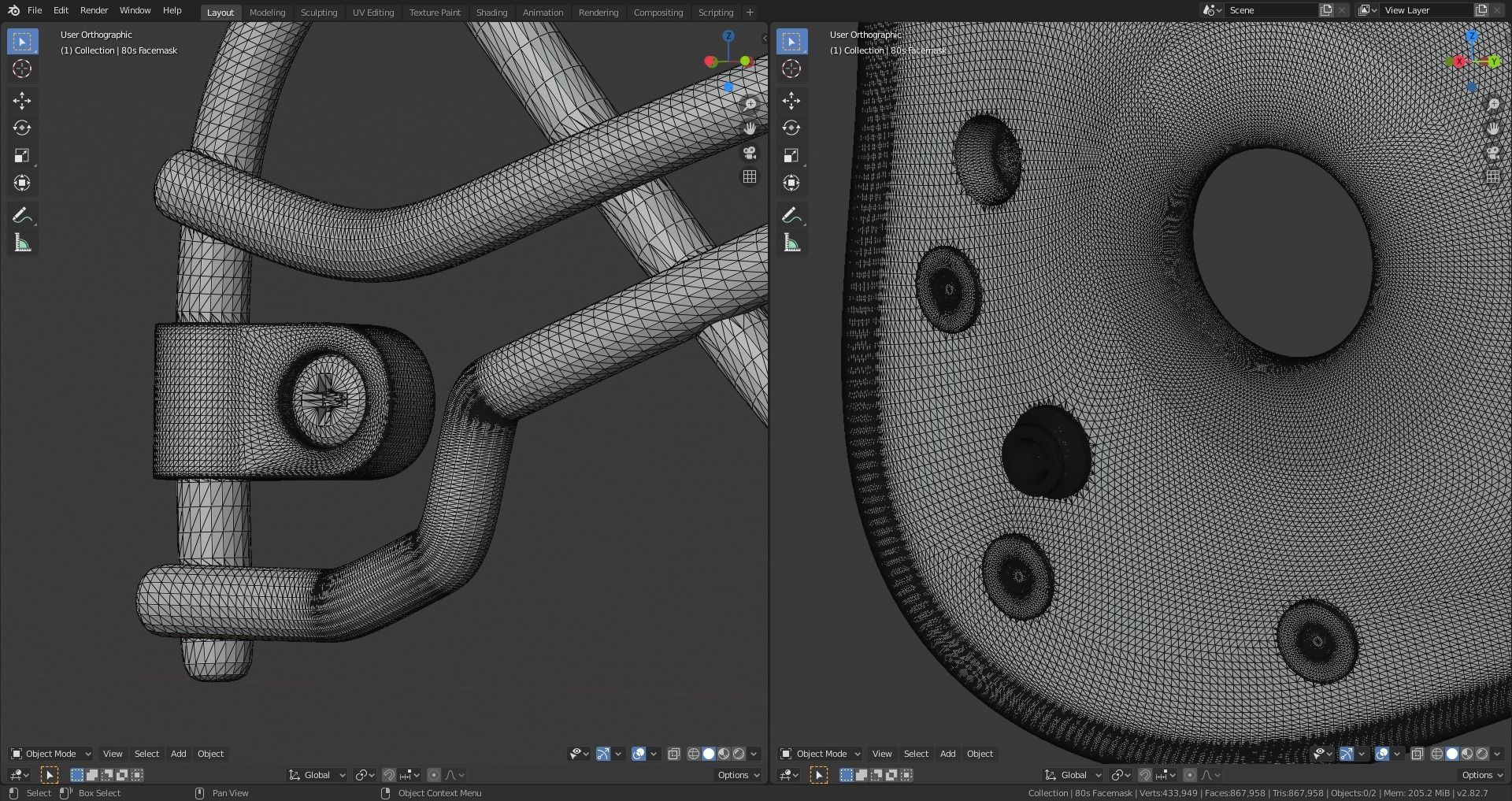The height and width of the screenshot is (801, 1512).
Task: Click the zoom magnifier gizmo in left viewport
Action: pos(750,104)
